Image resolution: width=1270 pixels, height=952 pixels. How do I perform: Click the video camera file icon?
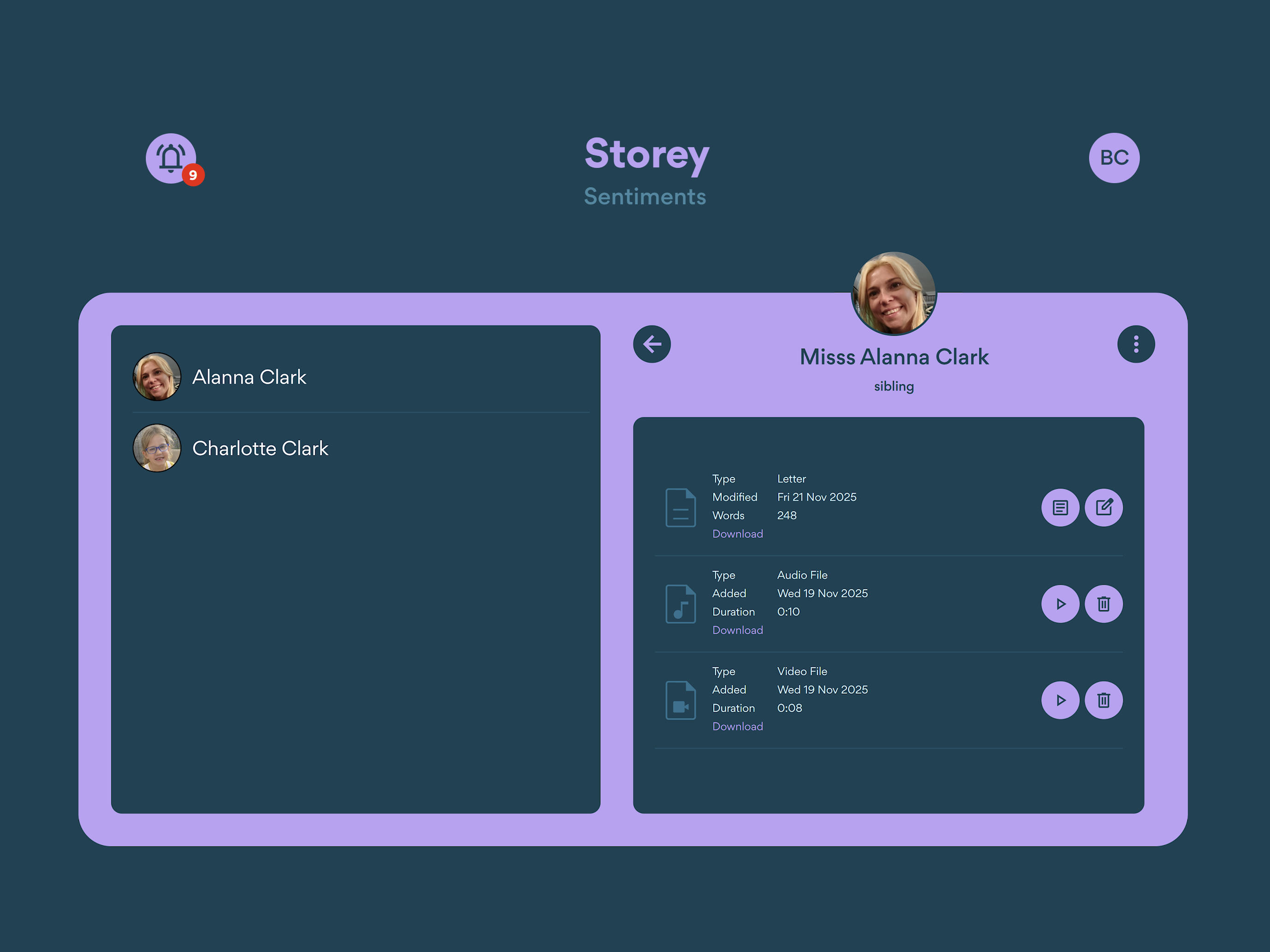click(680, 700)
